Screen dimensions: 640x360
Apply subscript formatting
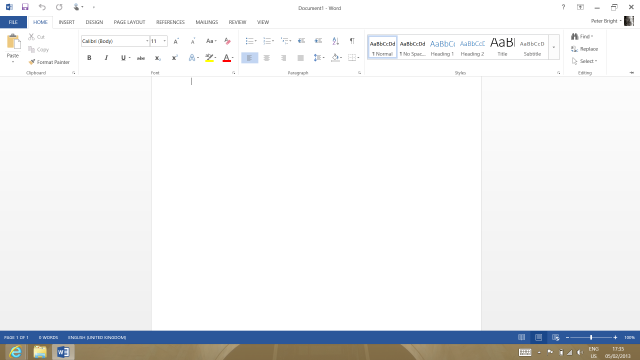pos(158,58)
